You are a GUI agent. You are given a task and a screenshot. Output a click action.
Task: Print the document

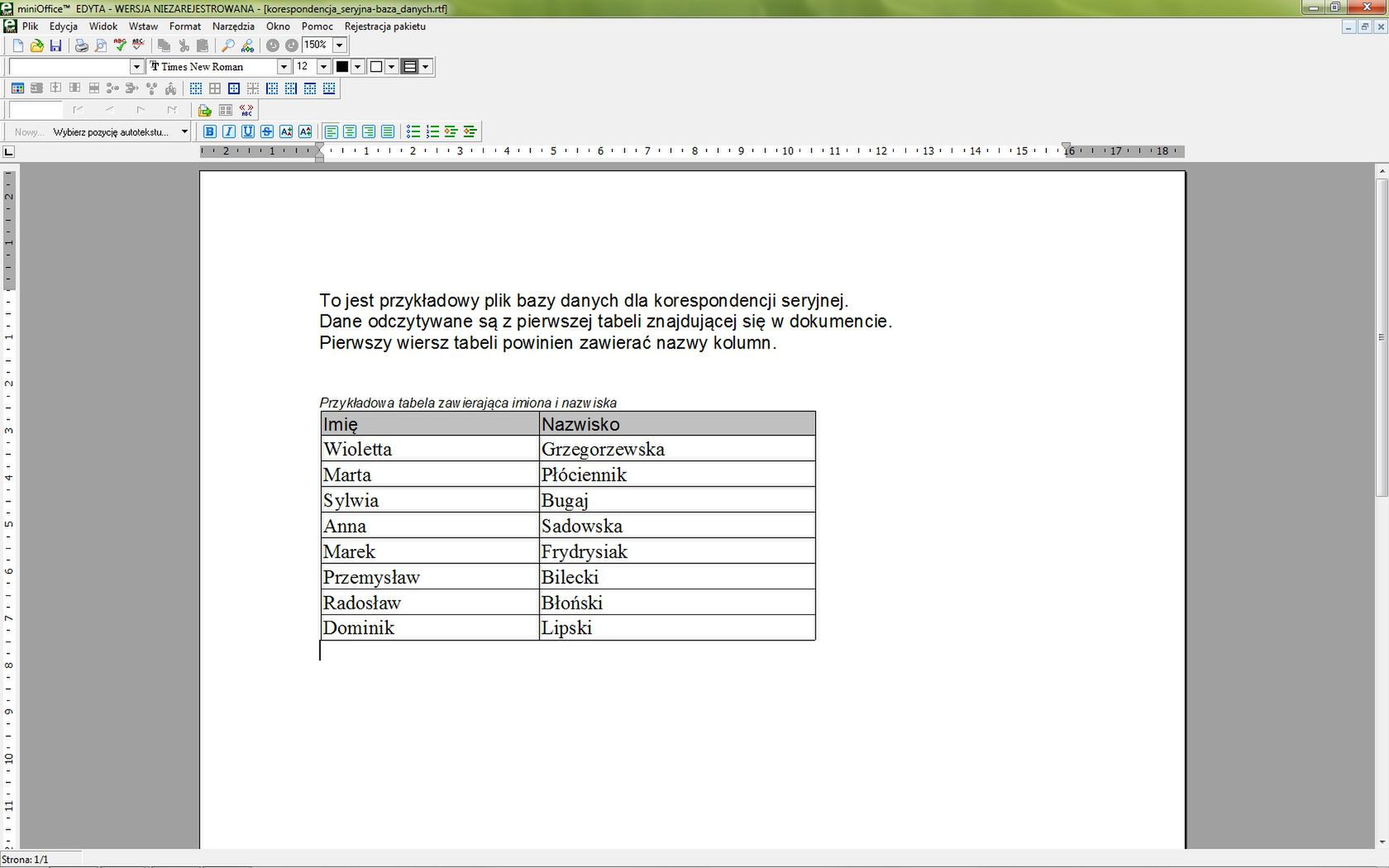[81, 45]
